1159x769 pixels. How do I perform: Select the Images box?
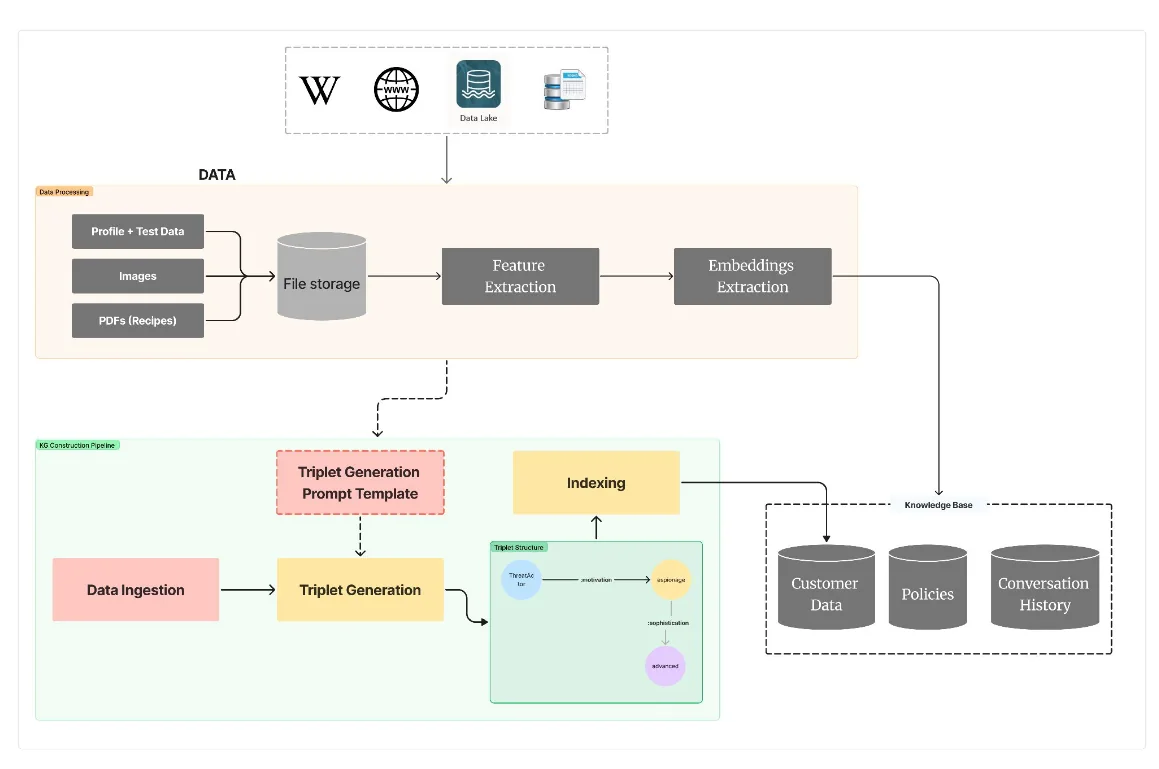[x=137, y=276]
